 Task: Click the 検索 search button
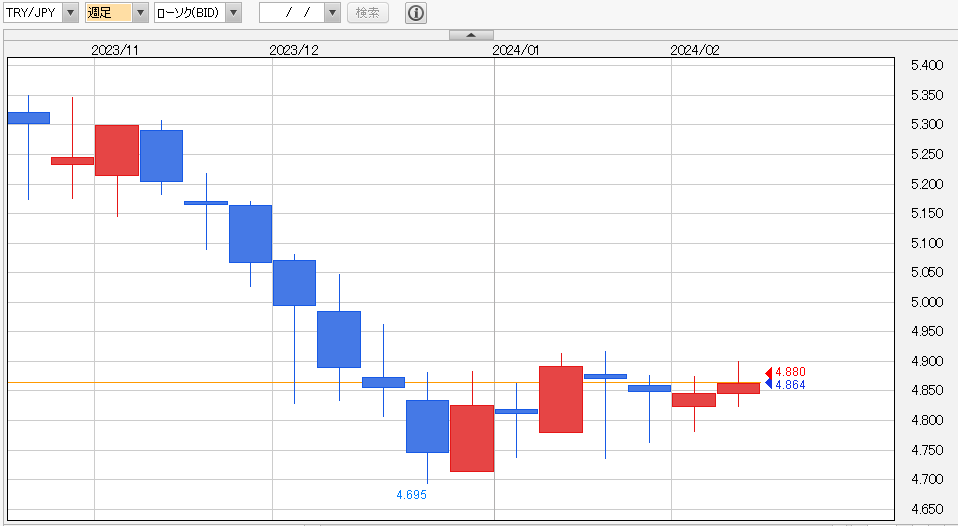(x=368, y=12)
